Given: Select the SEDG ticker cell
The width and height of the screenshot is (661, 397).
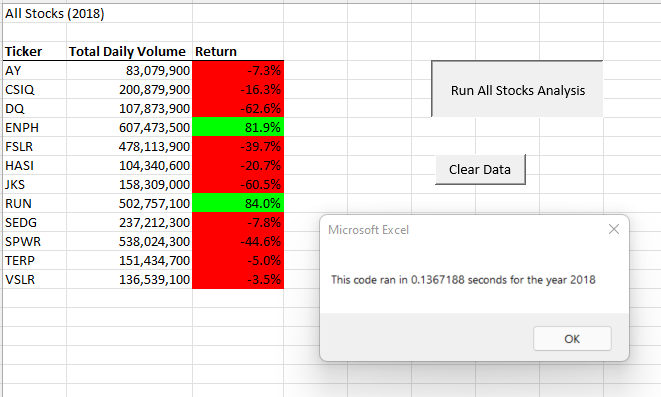Looking at the screenshot, I should click(x=35, y=222).
